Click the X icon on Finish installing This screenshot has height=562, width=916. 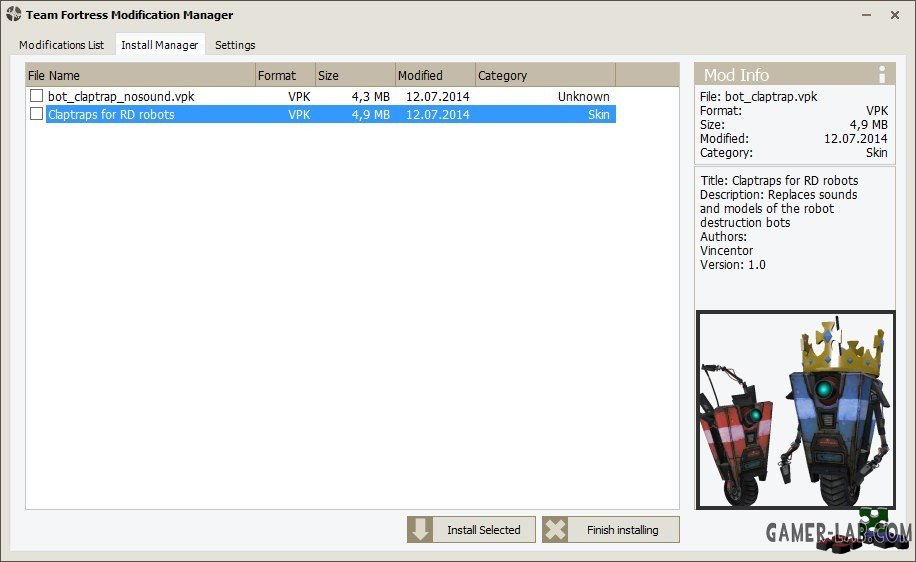click(555, 529)
